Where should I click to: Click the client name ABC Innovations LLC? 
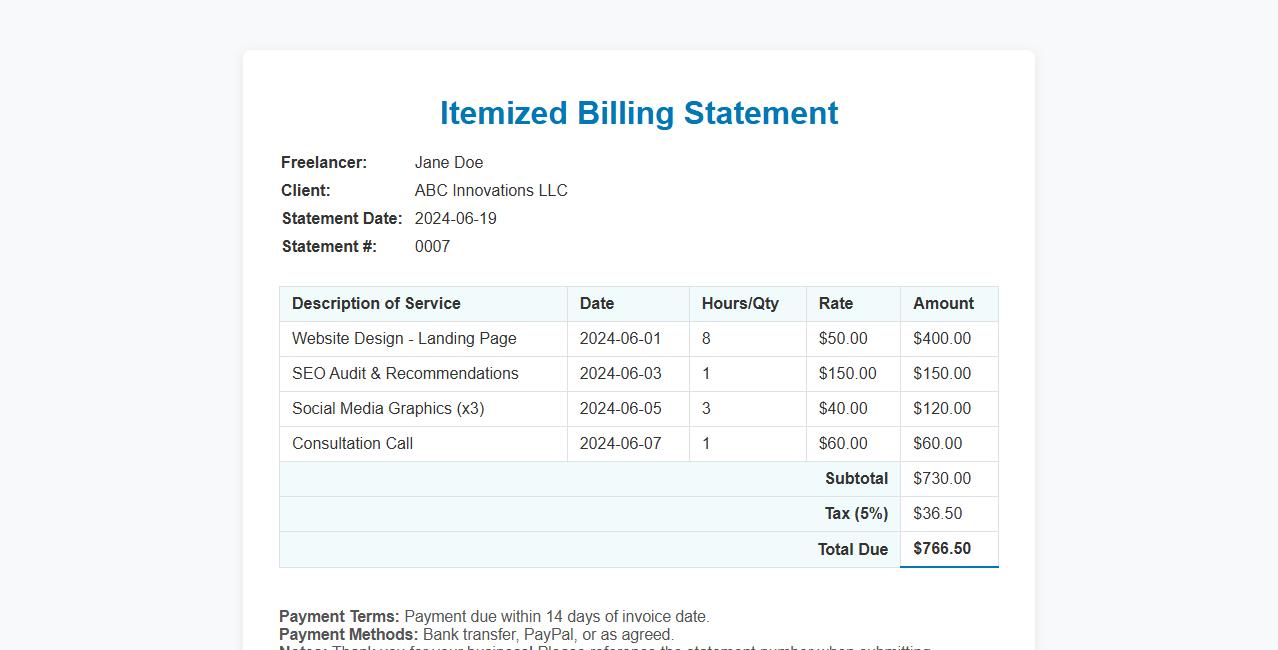coord(491,190)
